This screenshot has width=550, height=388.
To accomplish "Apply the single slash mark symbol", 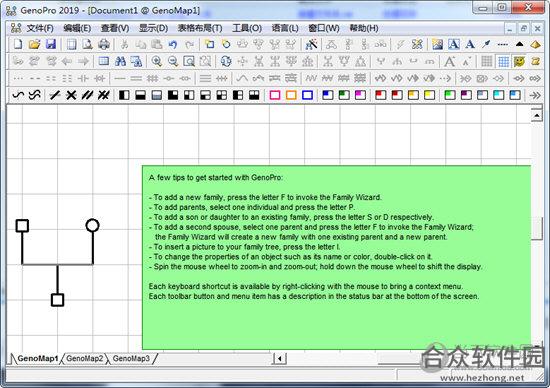I will tap(55, 95).
